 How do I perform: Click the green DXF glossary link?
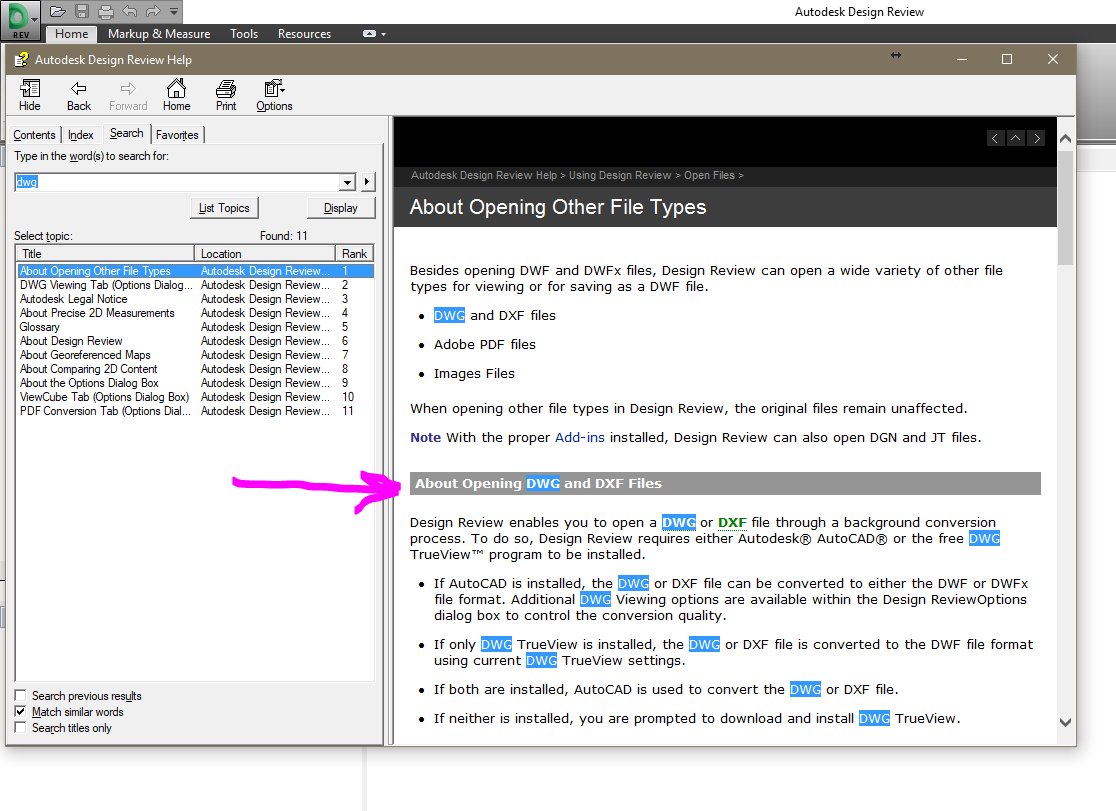point(732,523)
